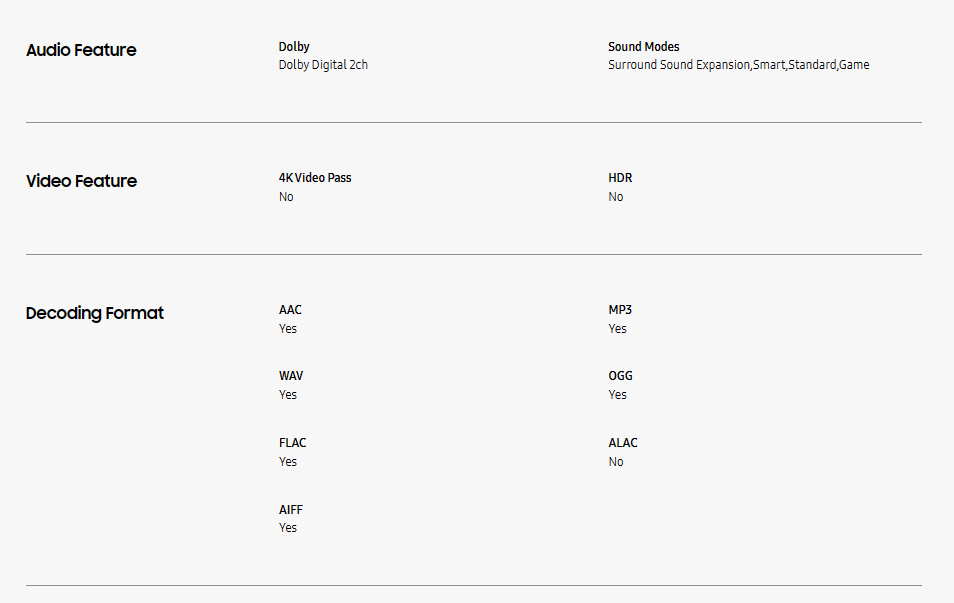
Task: Select the HDR spec label
Action: tap(620, 178)
